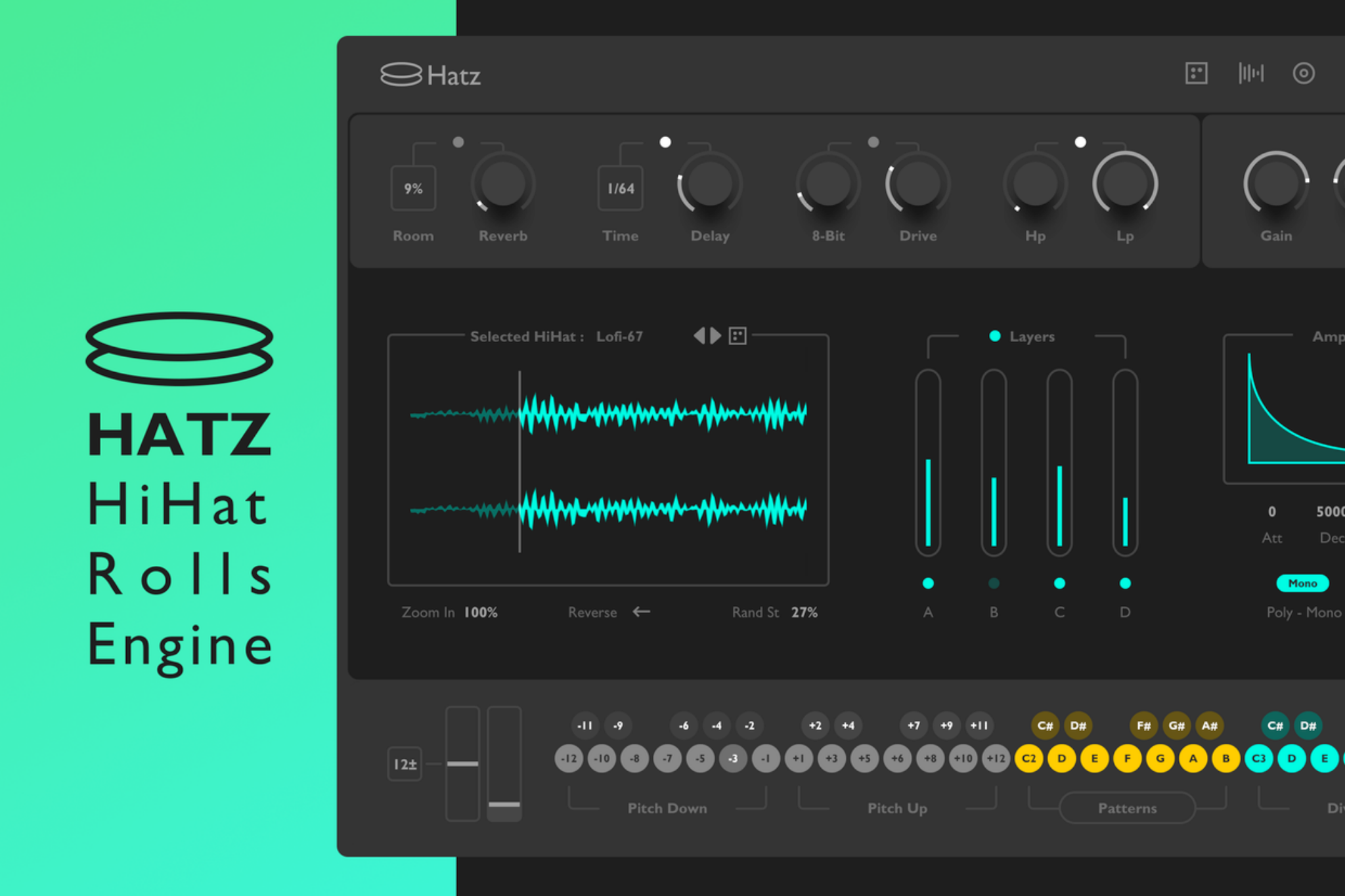Open the dice randomize icon in header
1345x896 pixels.
point(1196,73)
